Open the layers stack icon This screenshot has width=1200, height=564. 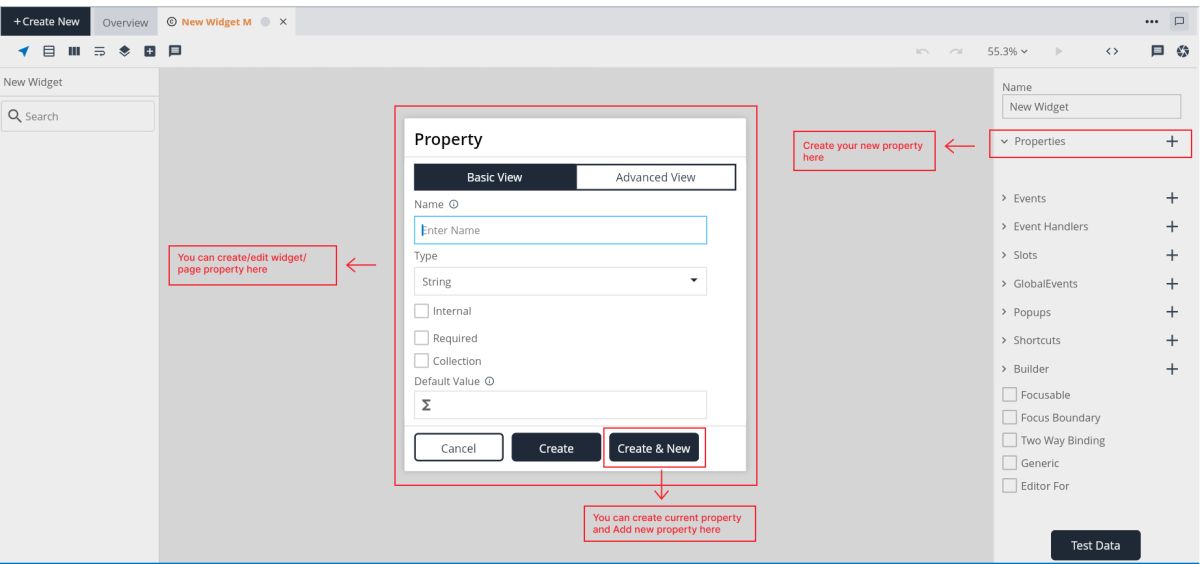[x=125, y=51]
